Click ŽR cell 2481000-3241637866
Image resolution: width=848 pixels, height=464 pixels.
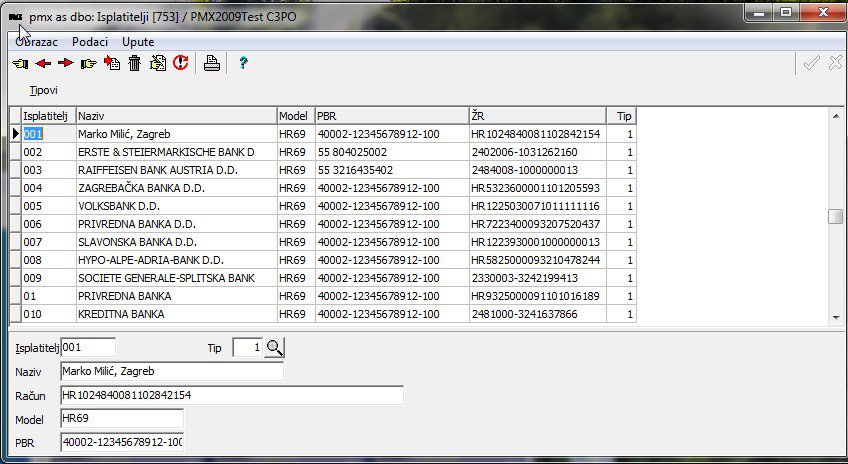tap(538, 314)
